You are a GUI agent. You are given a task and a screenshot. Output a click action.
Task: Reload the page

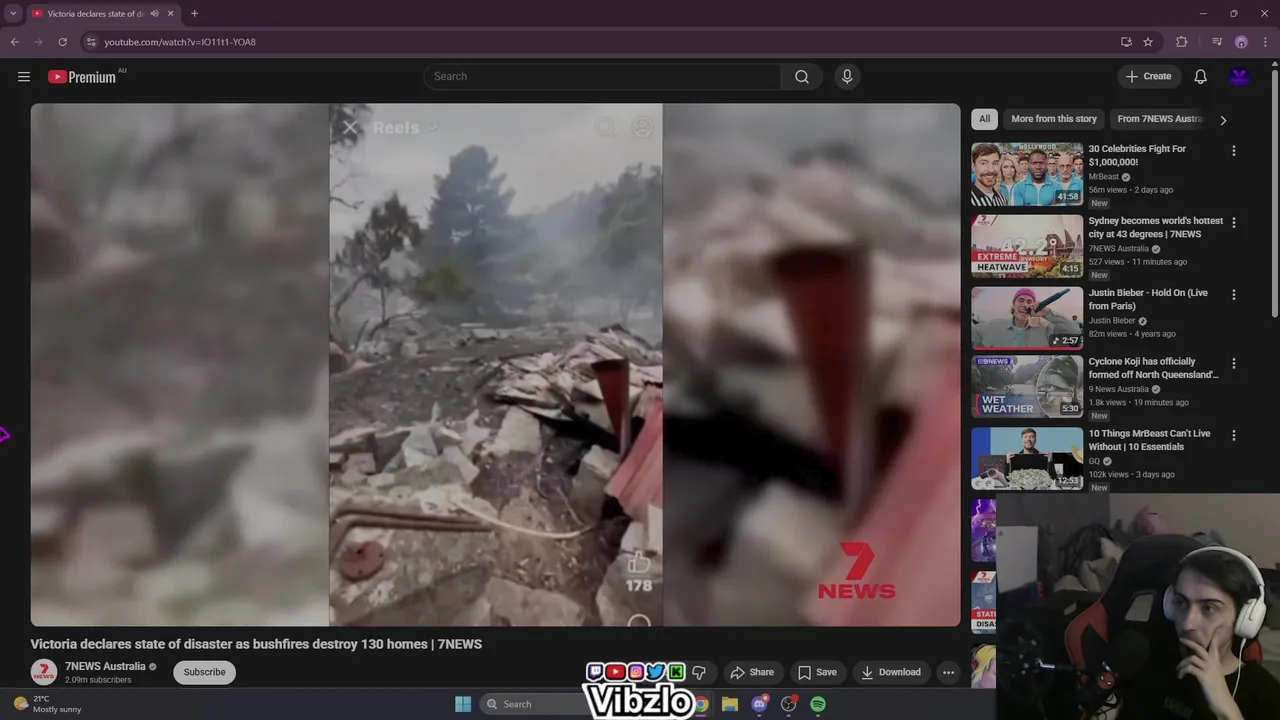[62, 42]
